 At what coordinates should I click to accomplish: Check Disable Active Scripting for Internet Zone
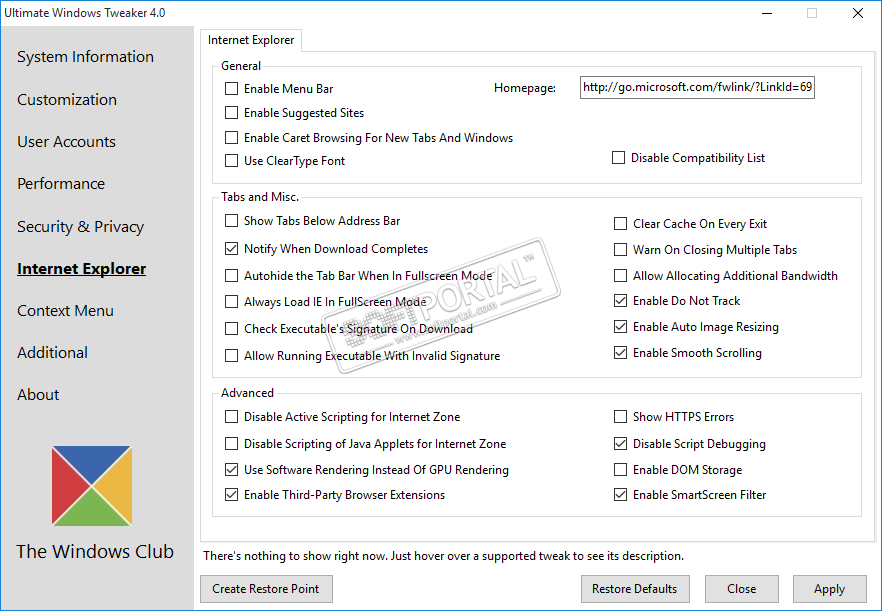point(231,417)
